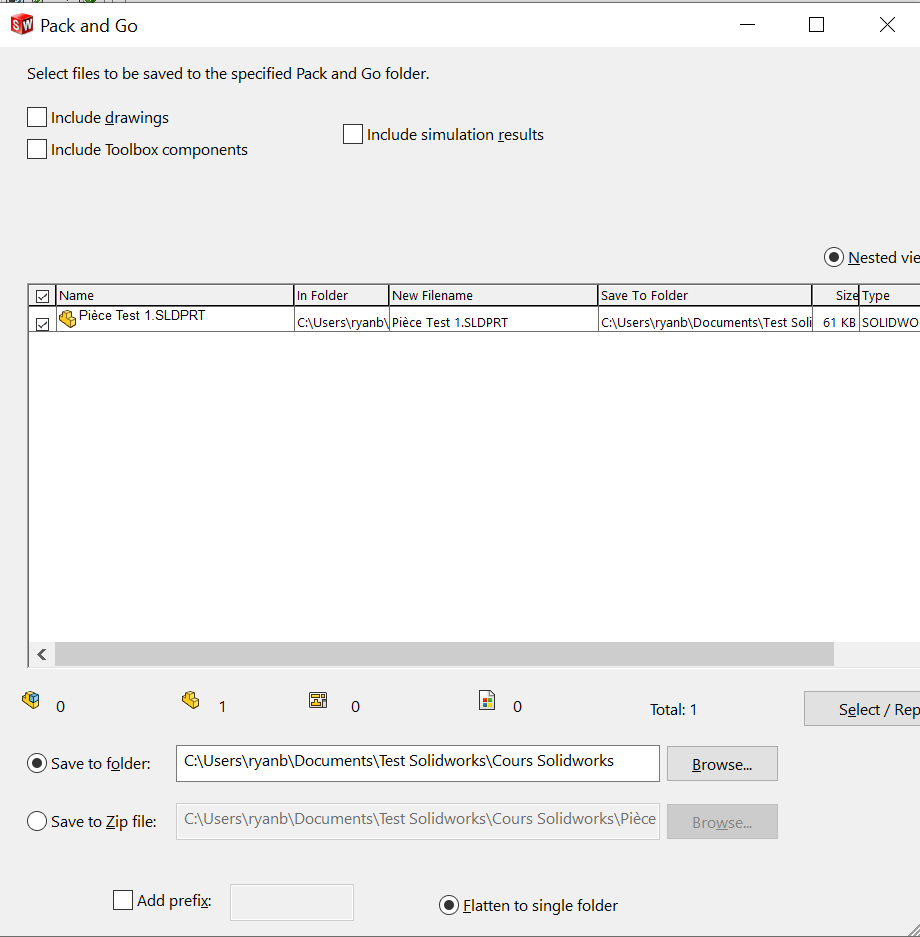Click Browse next to Save to folder
The image size is (920, 937).
pos(722,763)
